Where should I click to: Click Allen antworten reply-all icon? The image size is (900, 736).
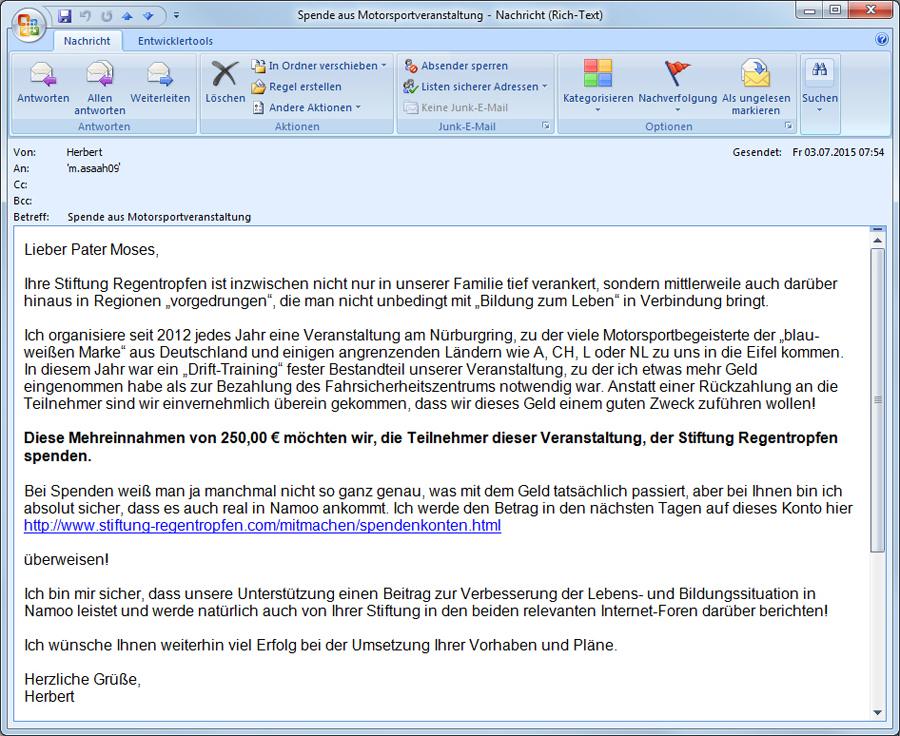(x=100, y=74)
